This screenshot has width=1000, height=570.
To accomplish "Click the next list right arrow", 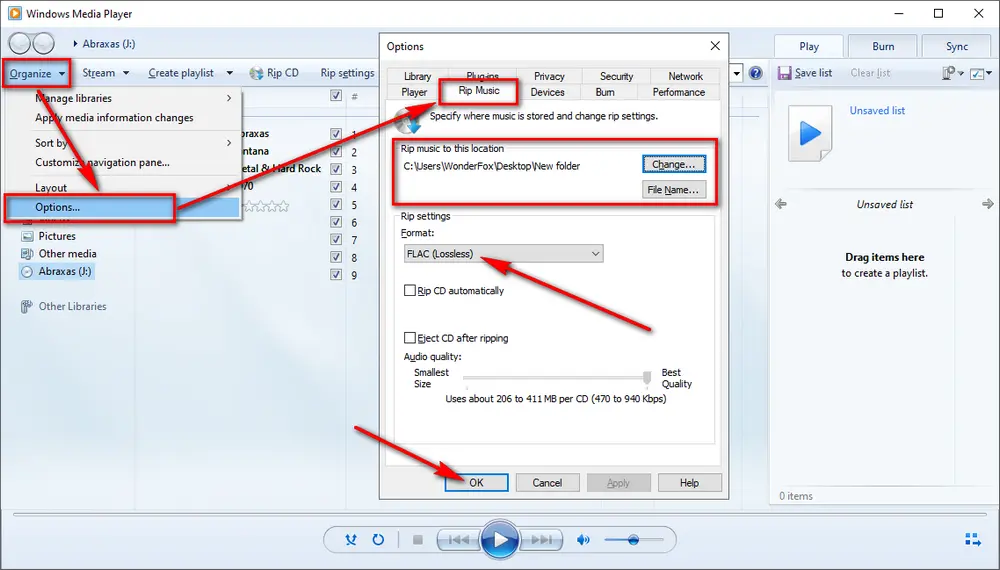I will tap(988, 204).
